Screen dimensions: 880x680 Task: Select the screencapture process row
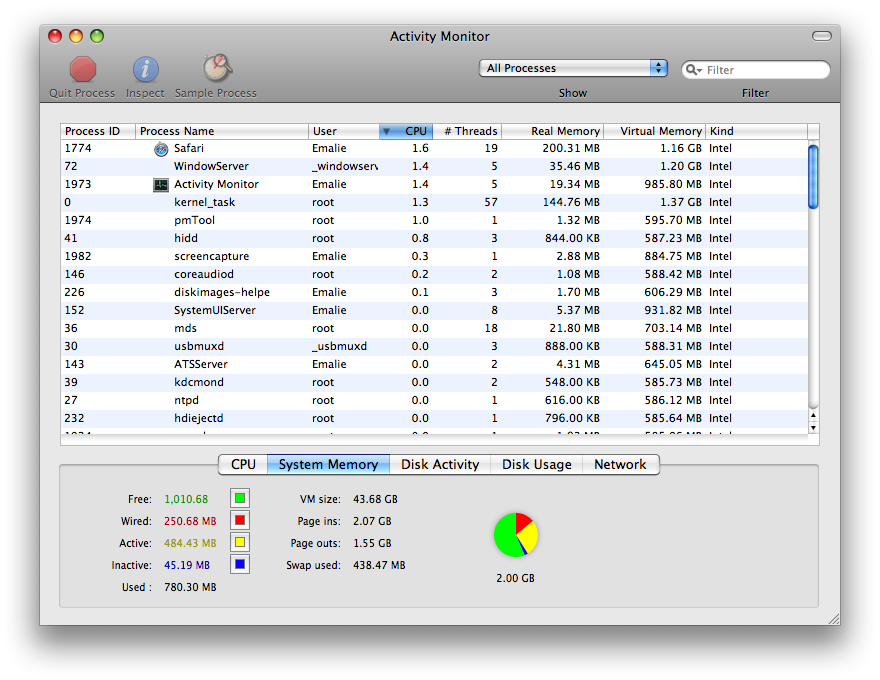tap(434, 256)
